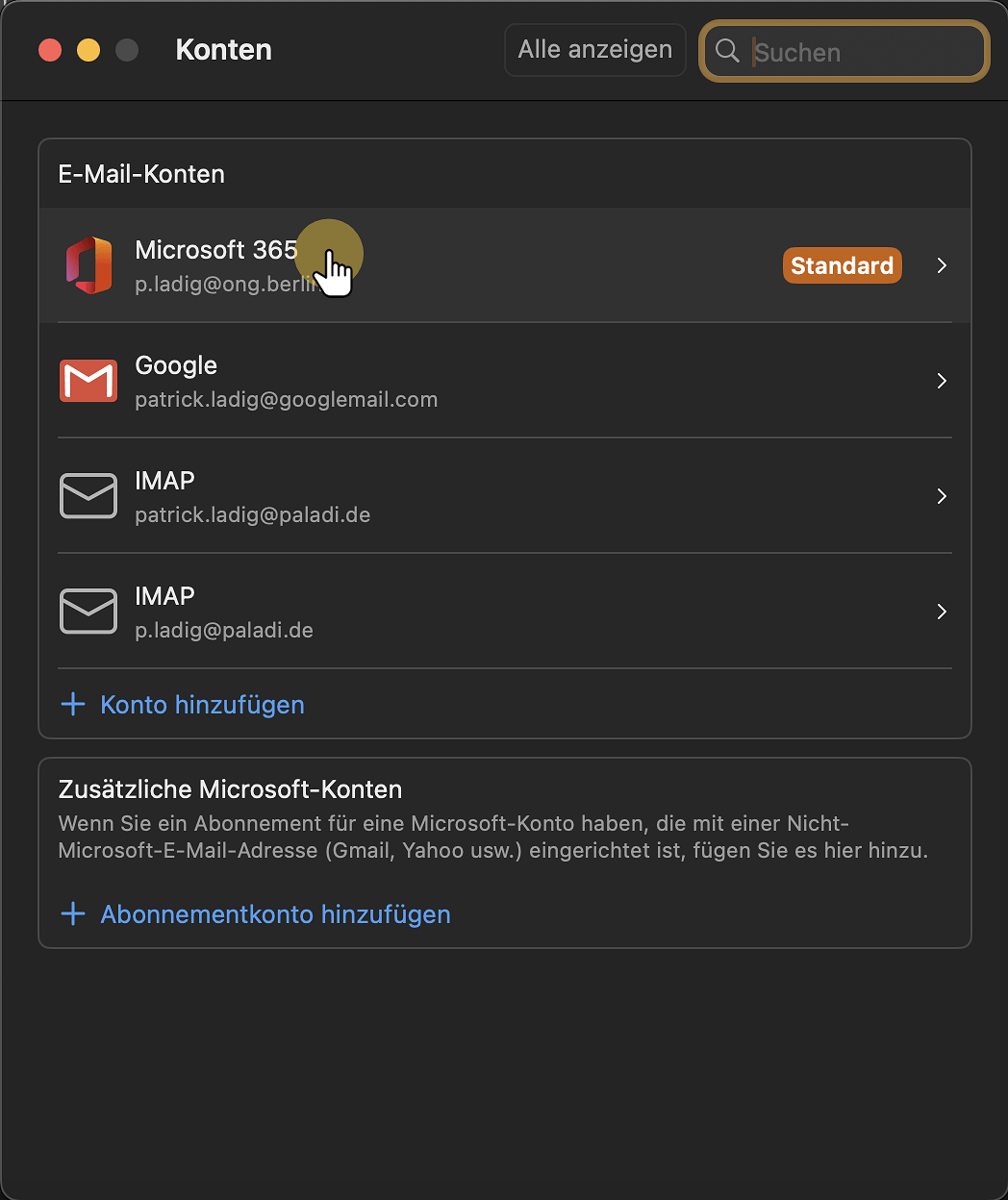Expand the patrick.ladig@paladi.de IMAP chevron
The width and height of the screenshot is (1008, 1200).
[942, 496]
